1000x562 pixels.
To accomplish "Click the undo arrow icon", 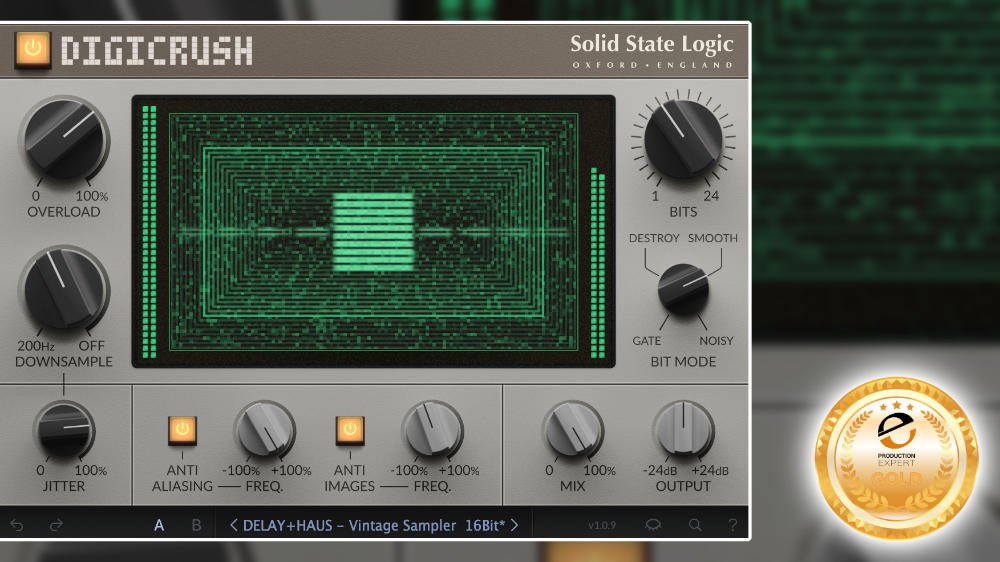I will pyautogui.click(x=17, y=525).
